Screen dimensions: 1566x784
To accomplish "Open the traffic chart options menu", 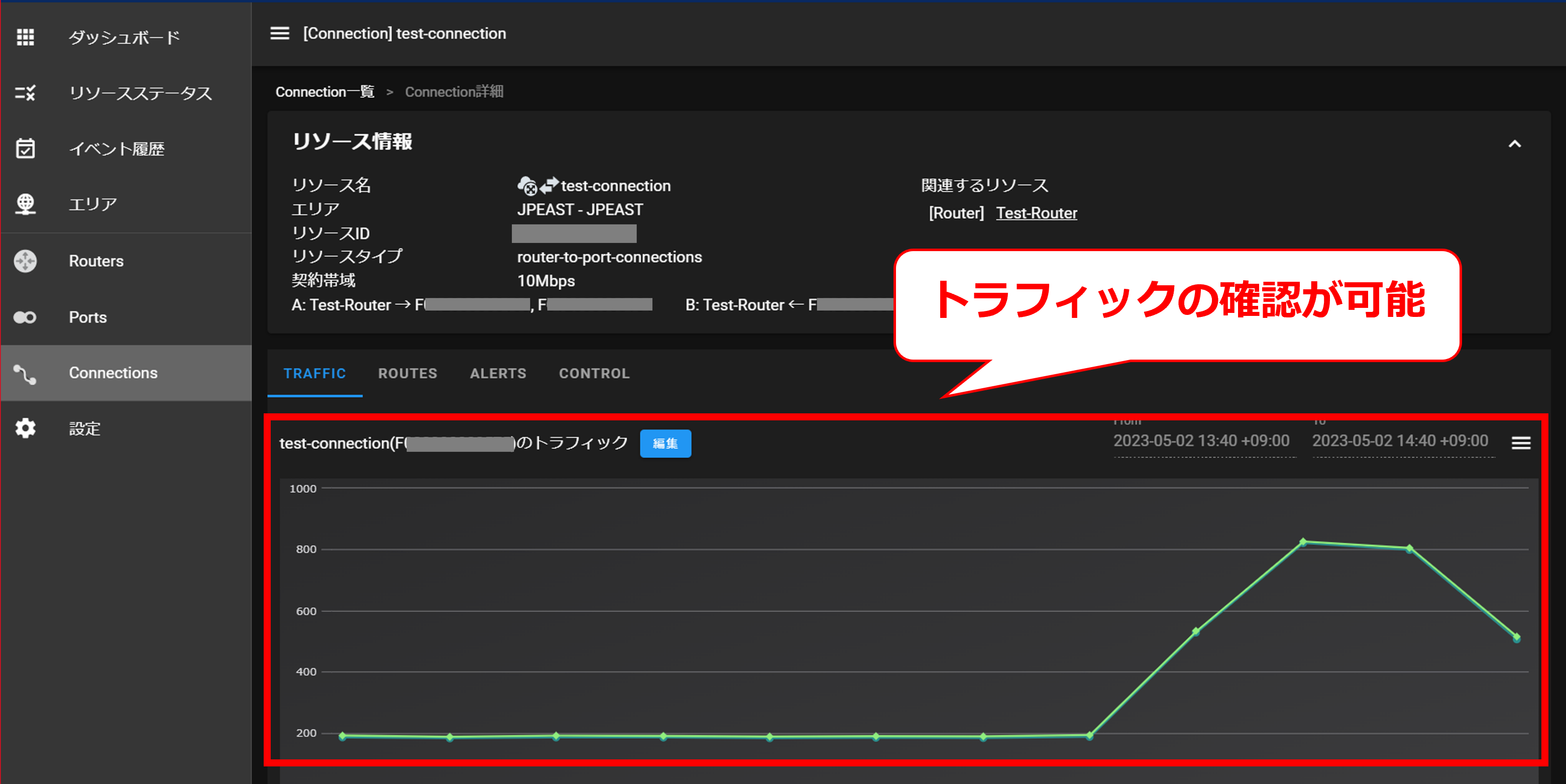I will point(1521,443).
